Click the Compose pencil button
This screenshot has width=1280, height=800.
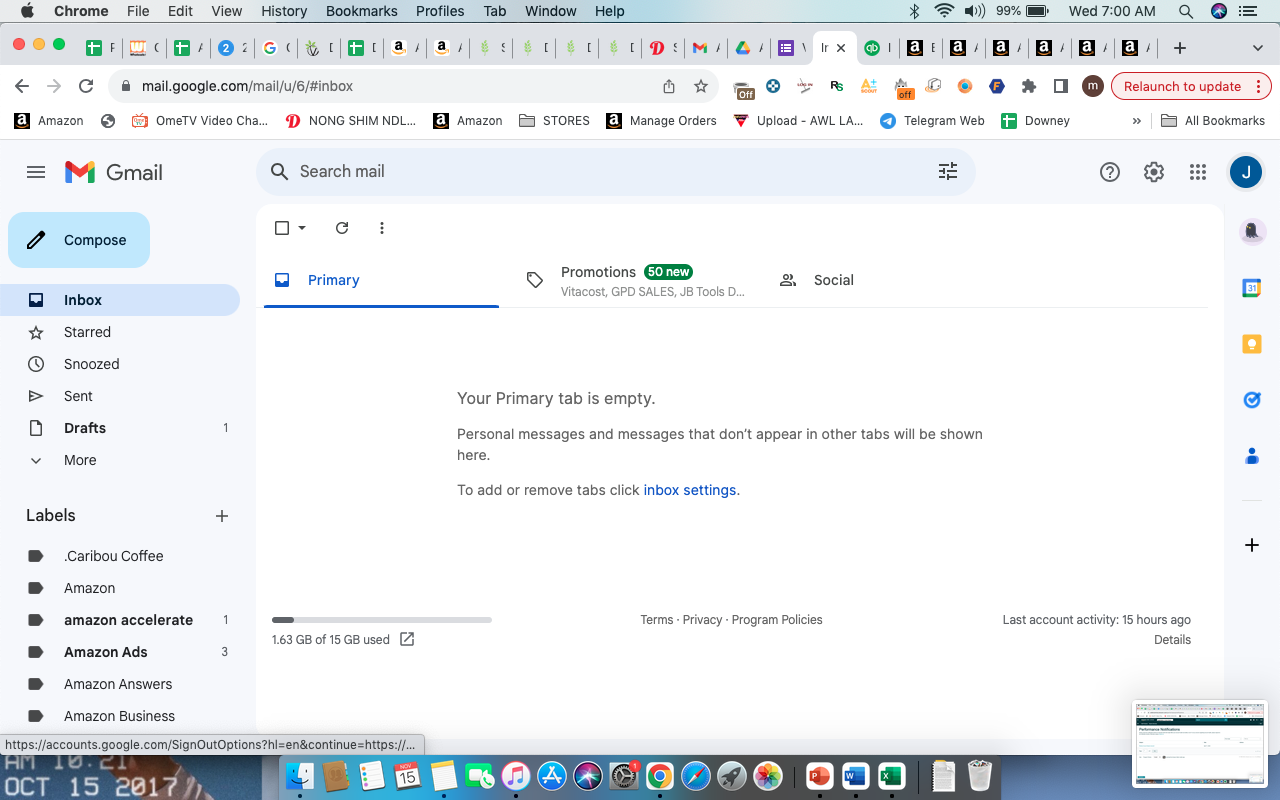[x=79, y=240]
